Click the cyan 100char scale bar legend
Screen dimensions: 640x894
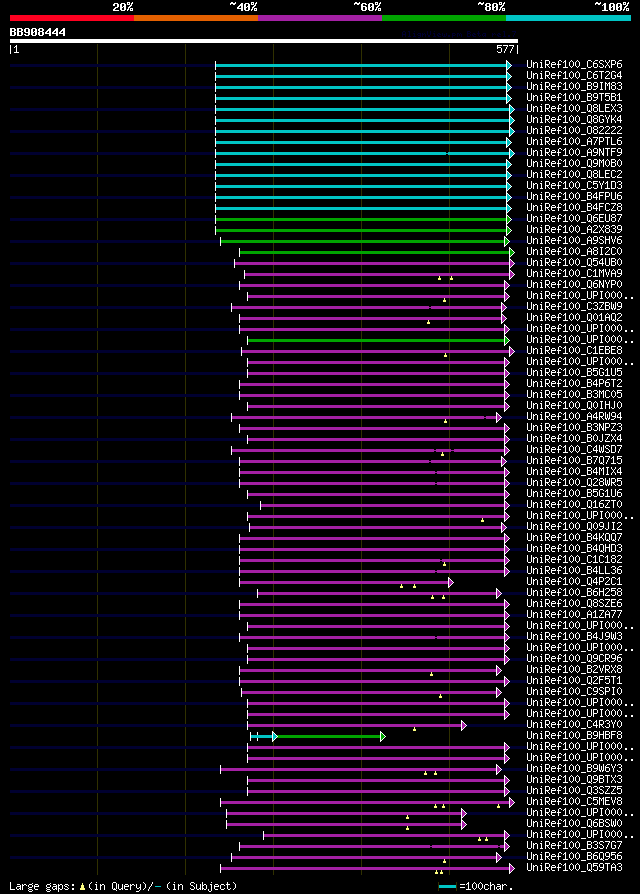click(x=447, y=887)
